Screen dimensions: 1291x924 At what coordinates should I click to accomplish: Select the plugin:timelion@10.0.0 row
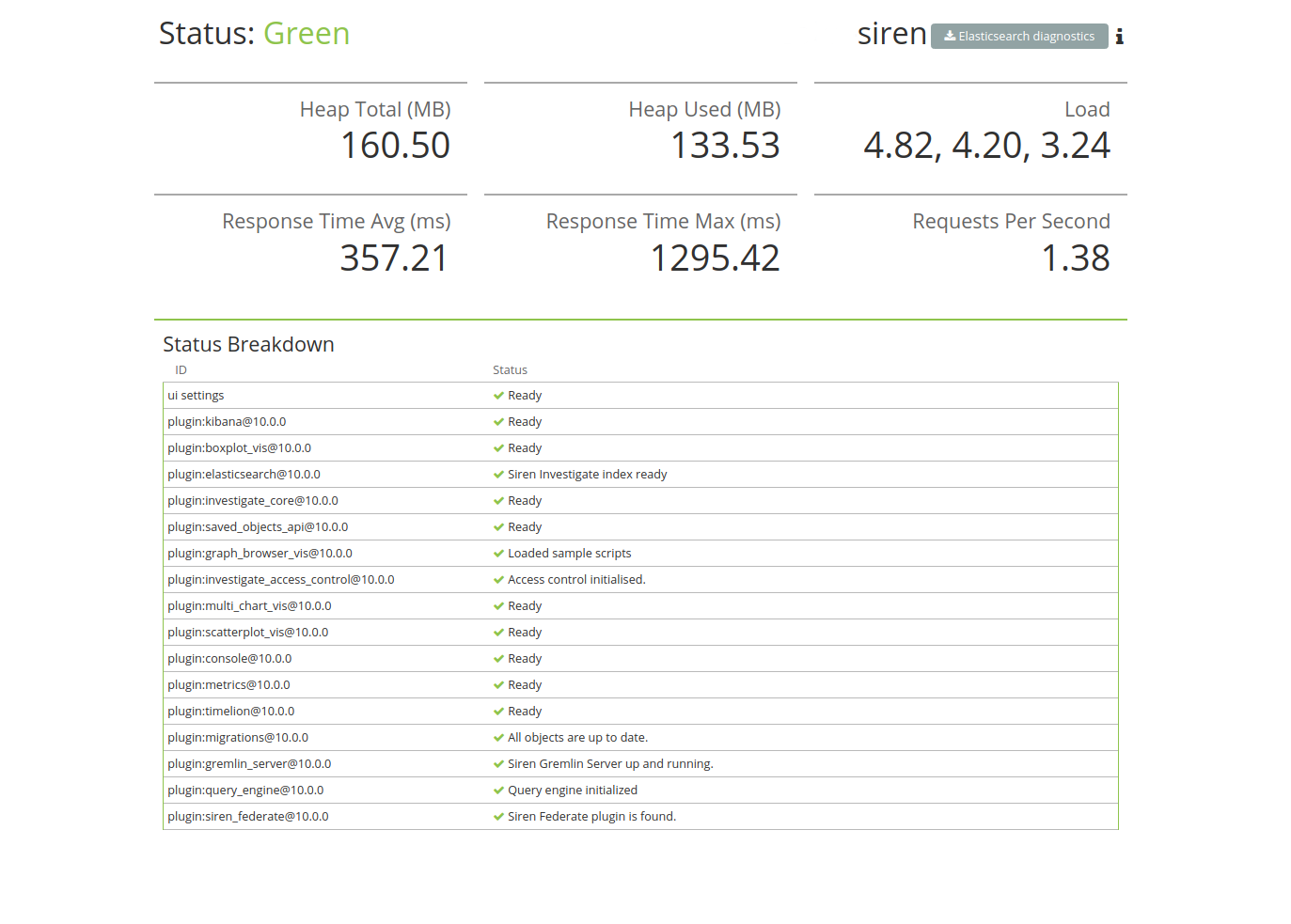click(231, 711)
